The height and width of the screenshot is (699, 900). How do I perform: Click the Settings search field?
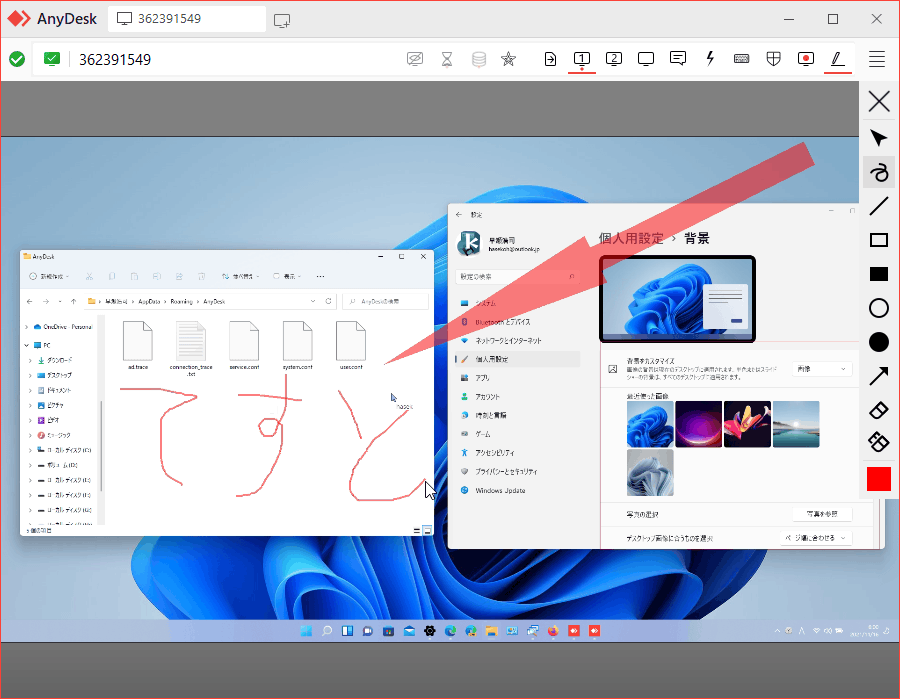pyautogui.click(x=517, y=277)
